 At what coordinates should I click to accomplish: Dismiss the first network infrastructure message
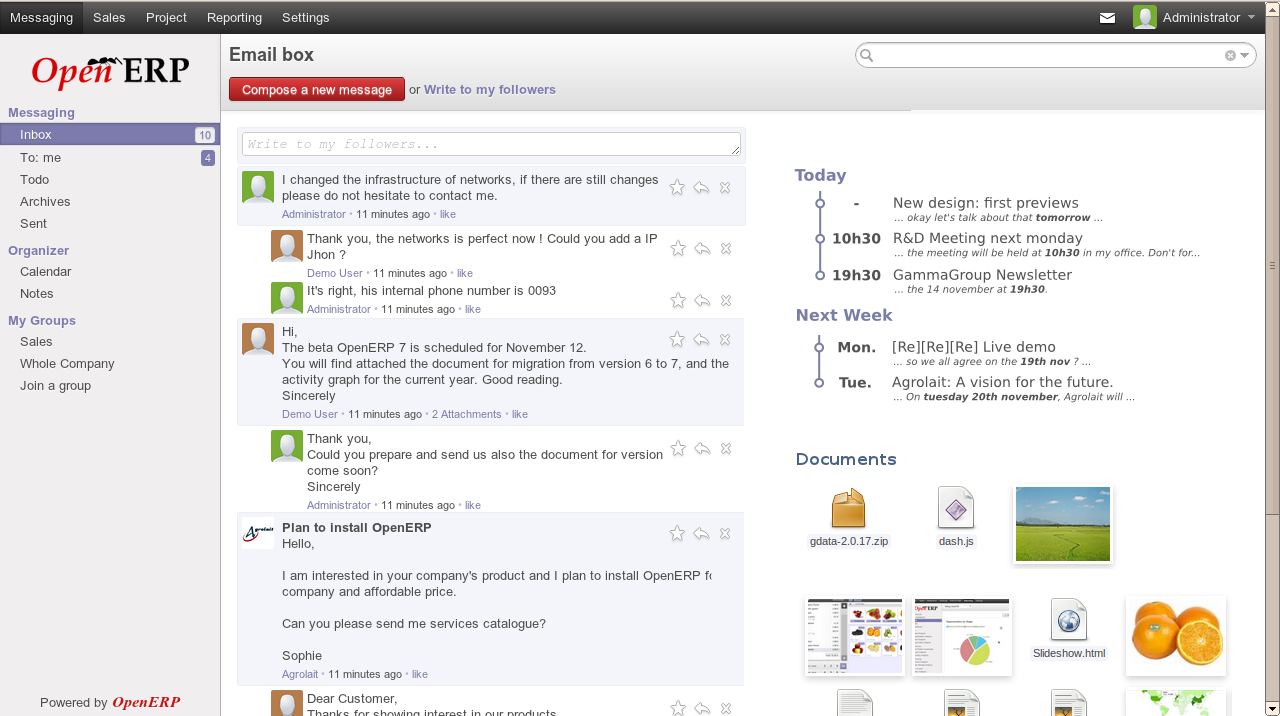click(x=726, y=187)
